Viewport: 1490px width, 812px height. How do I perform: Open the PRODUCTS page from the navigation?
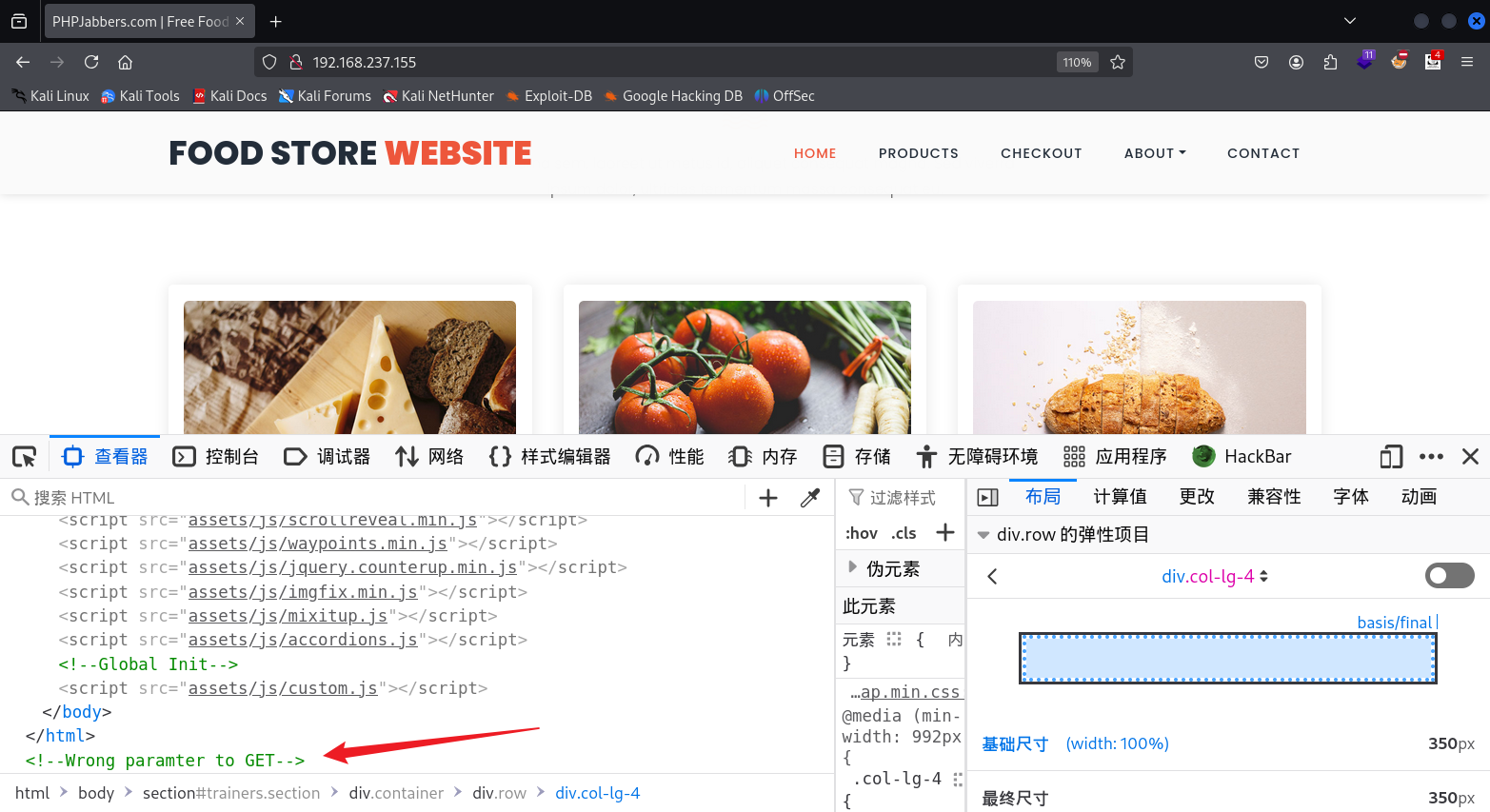pos(919,153)
